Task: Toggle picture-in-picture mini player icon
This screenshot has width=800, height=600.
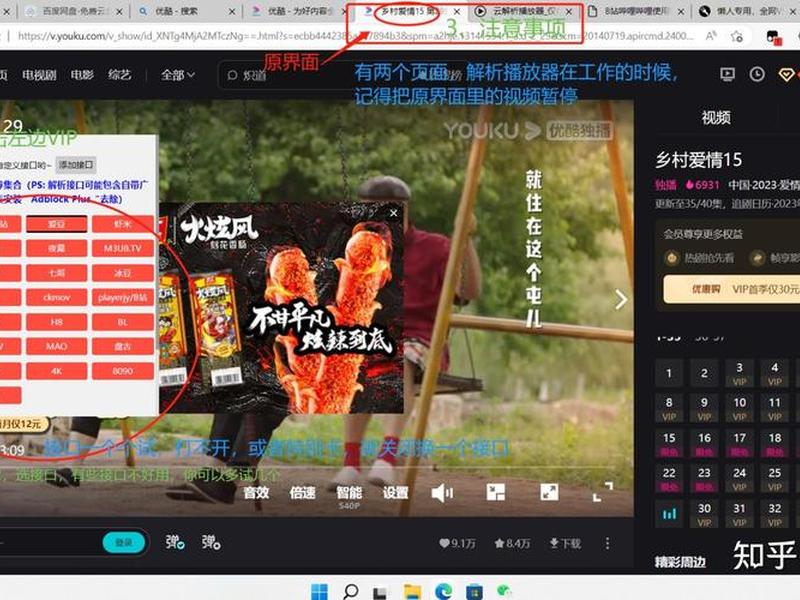Action: coord(495,492)
